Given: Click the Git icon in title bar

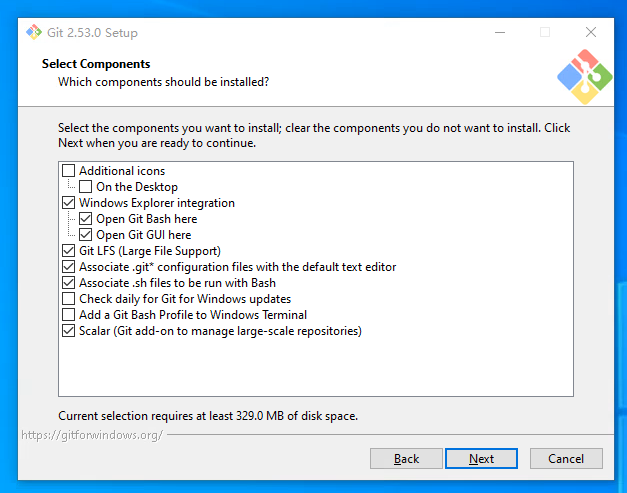Looking at the screenshot, I should pos(34,32).
